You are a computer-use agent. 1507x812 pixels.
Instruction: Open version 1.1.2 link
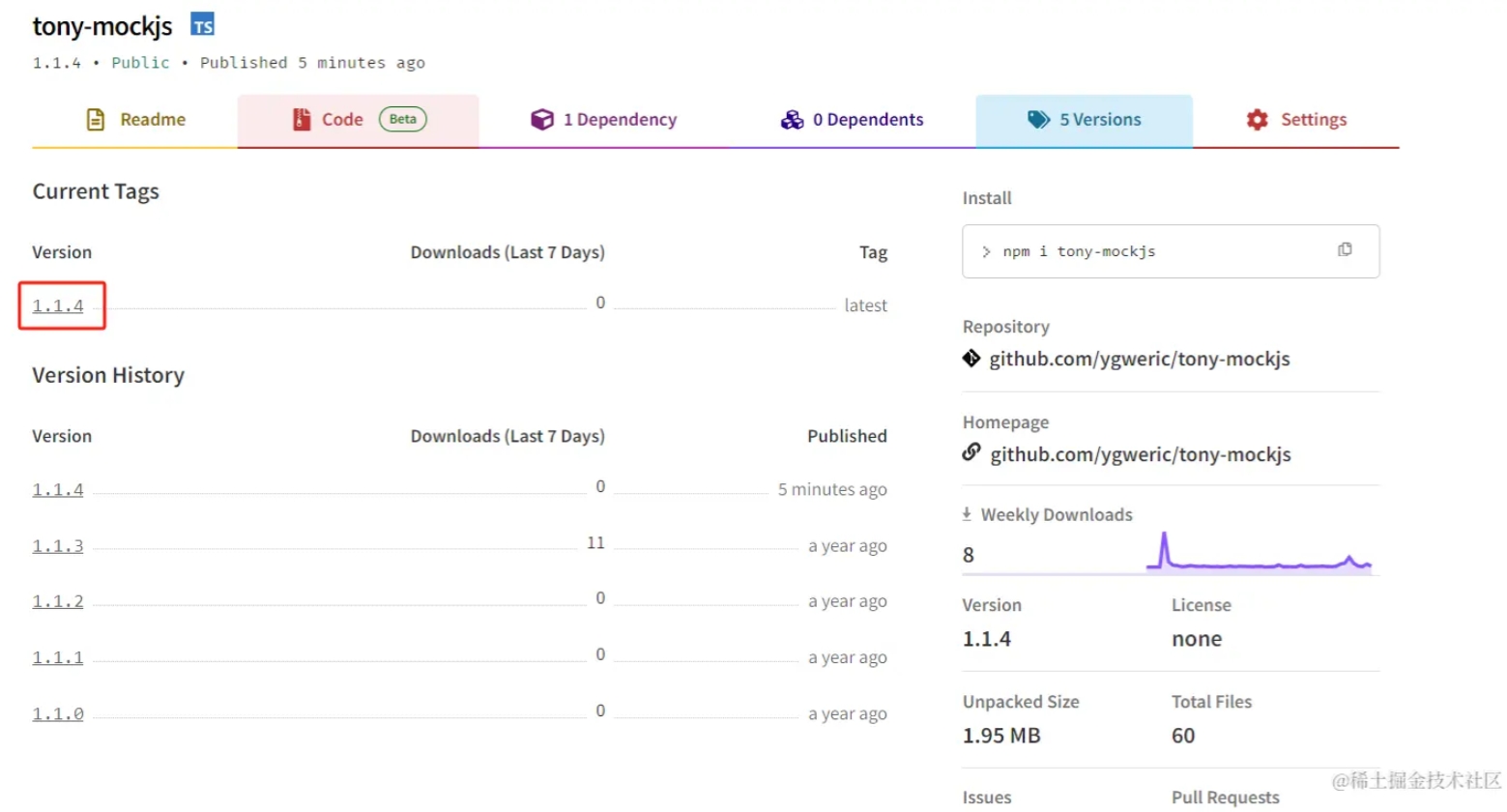pyautogui.click(x=58, y=601)
